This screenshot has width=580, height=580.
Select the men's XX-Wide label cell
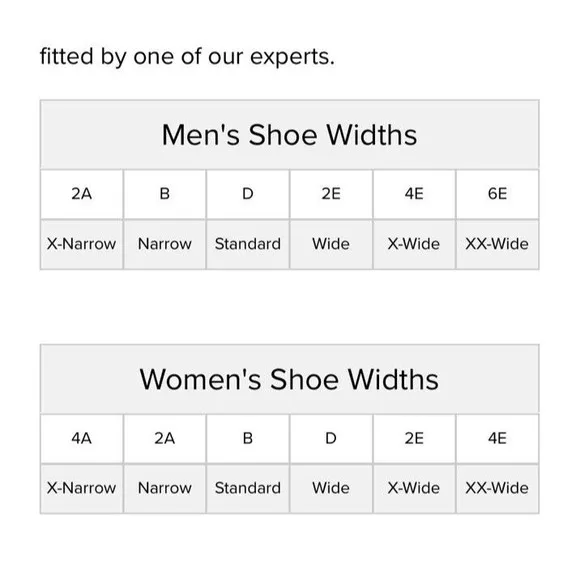[498, 245]
